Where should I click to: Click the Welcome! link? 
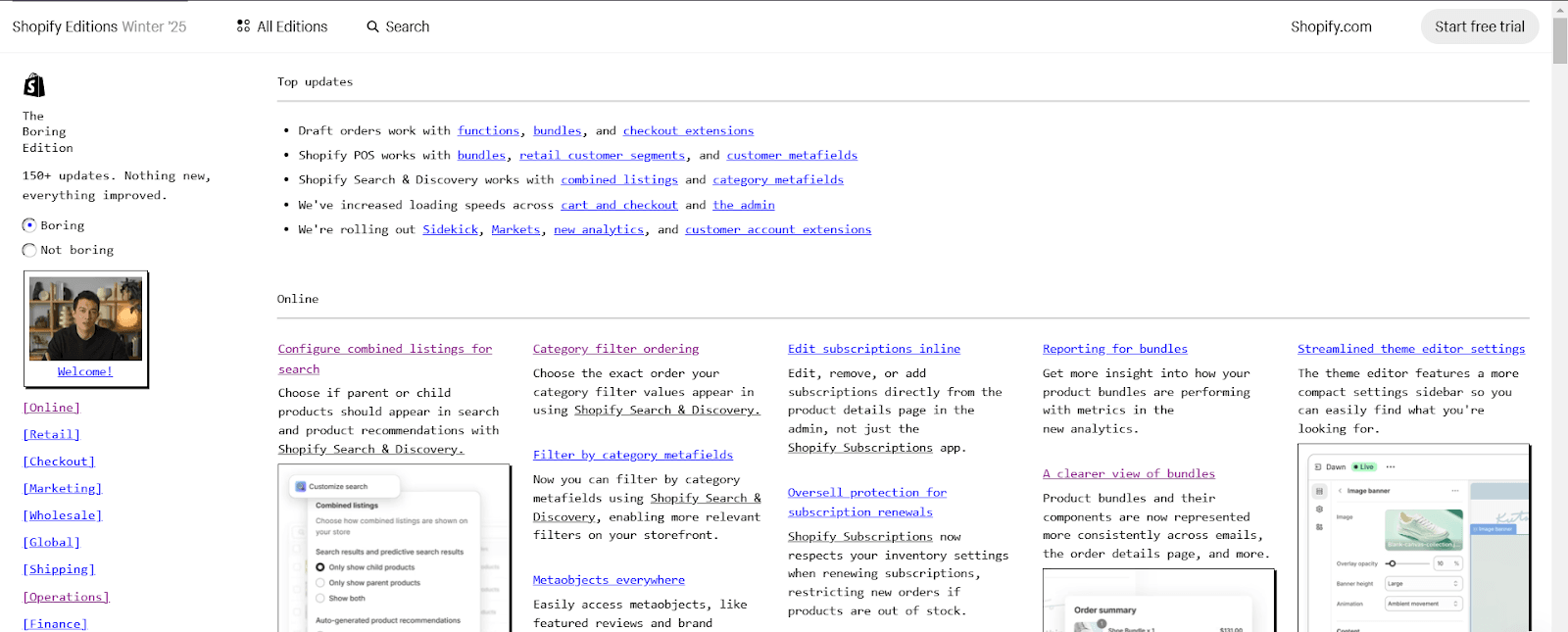(x=85, y=372)
